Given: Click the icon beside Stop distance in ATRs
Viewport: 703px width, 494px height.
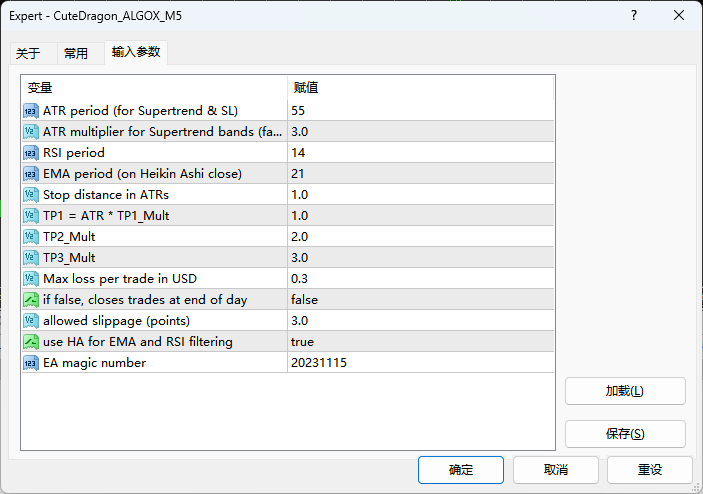Looking at the screenshot, I should pyautogui.click(x=31, y=194).
